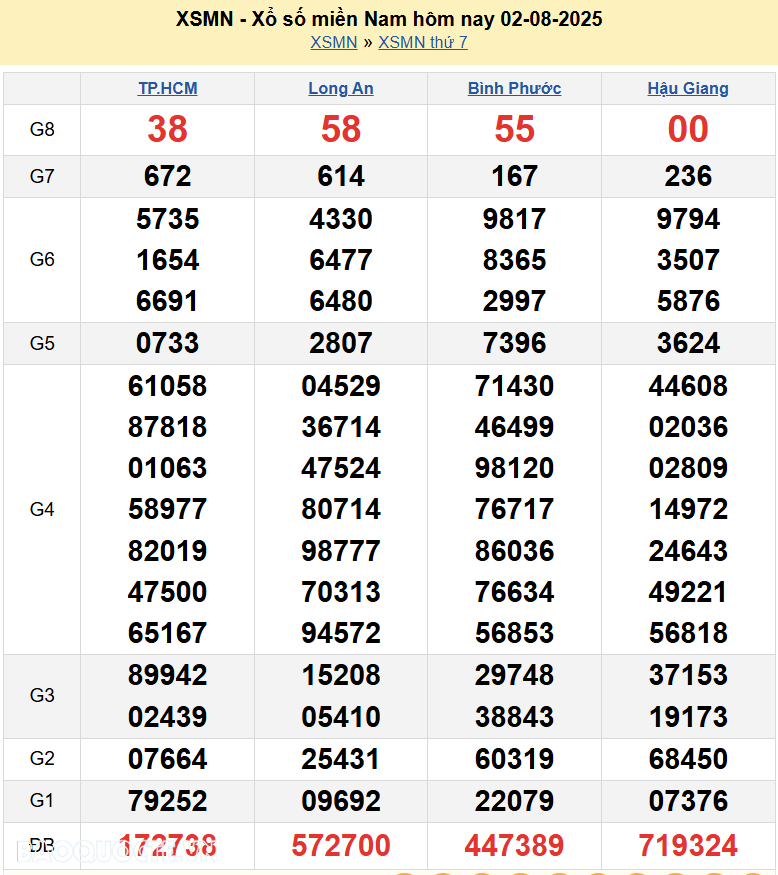Select Hậu Giang special prize 719324

point(688,846)
